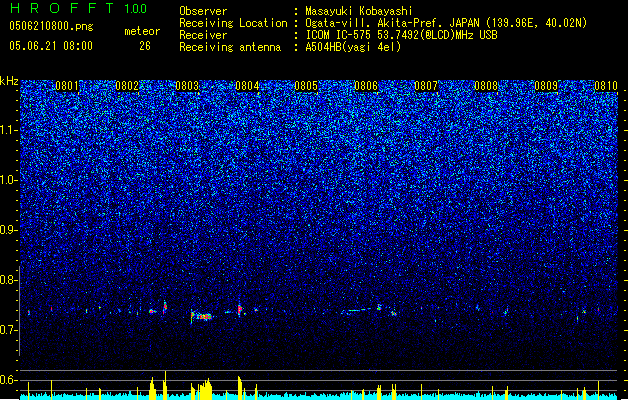Viewport: 629px width, 400px height.
Task: Click the version number 1.0.0
Action: pos(136,9)
